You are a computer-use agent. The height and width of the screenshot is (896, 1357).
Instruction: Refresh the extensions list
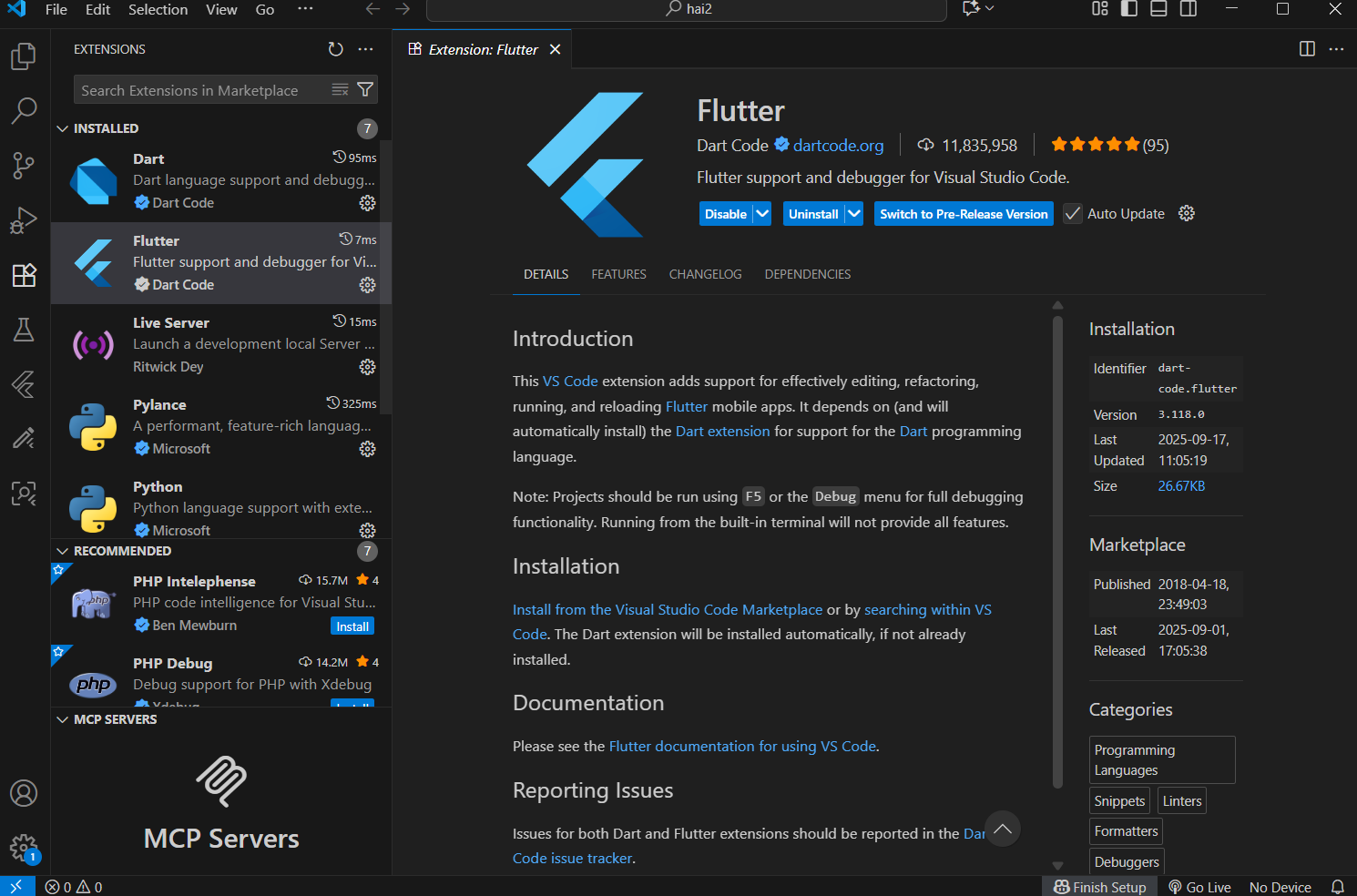point(336,49)
